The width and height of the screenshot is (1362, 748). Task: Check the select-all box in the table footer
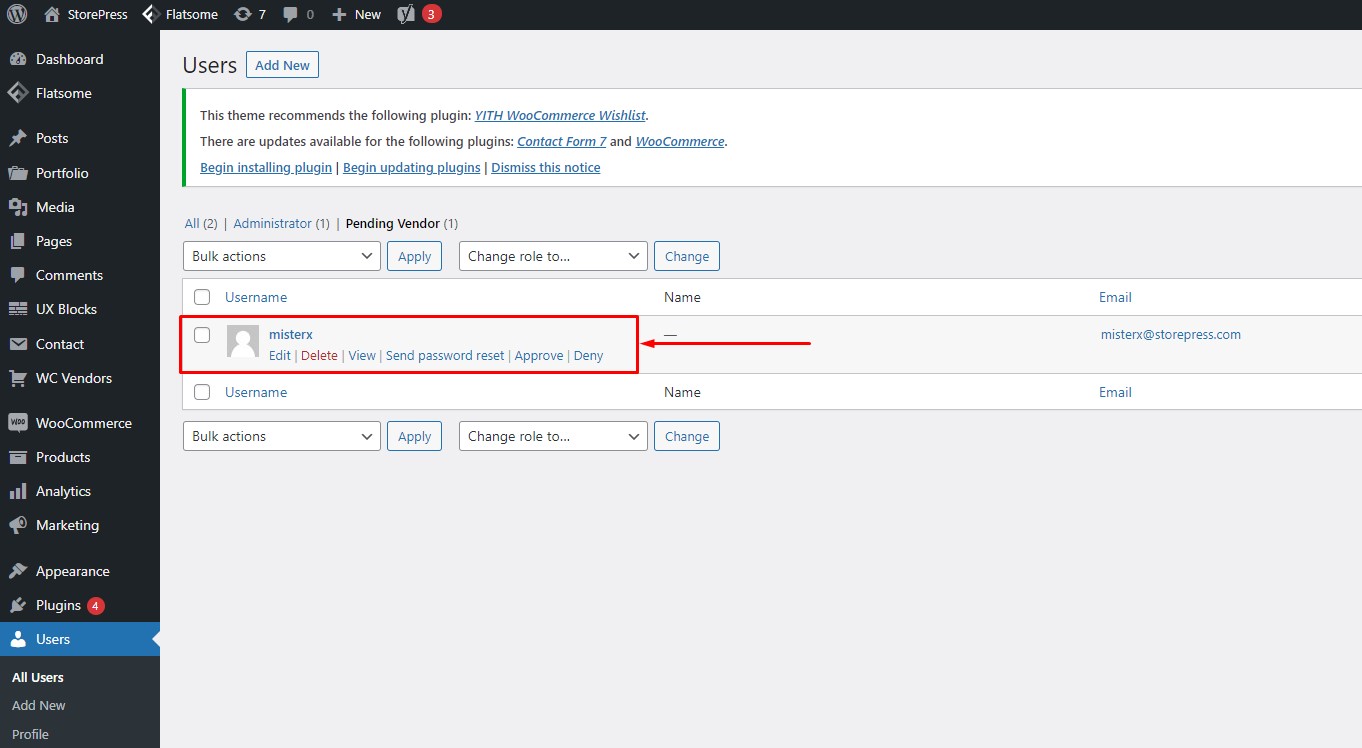click(x=202, y=392)
